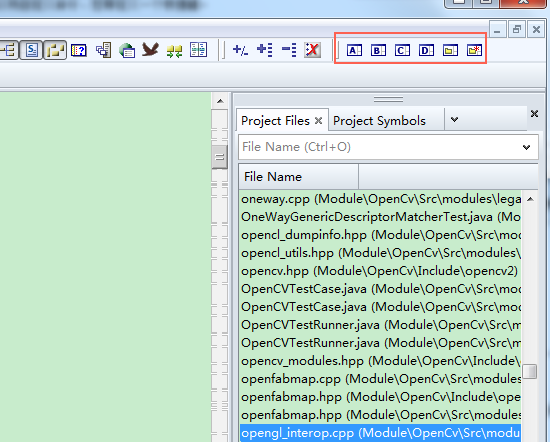This screenshot has height=442, width=550.
Task: Open the panel tabs overflow chevron
Action: (x=454, y=120)
